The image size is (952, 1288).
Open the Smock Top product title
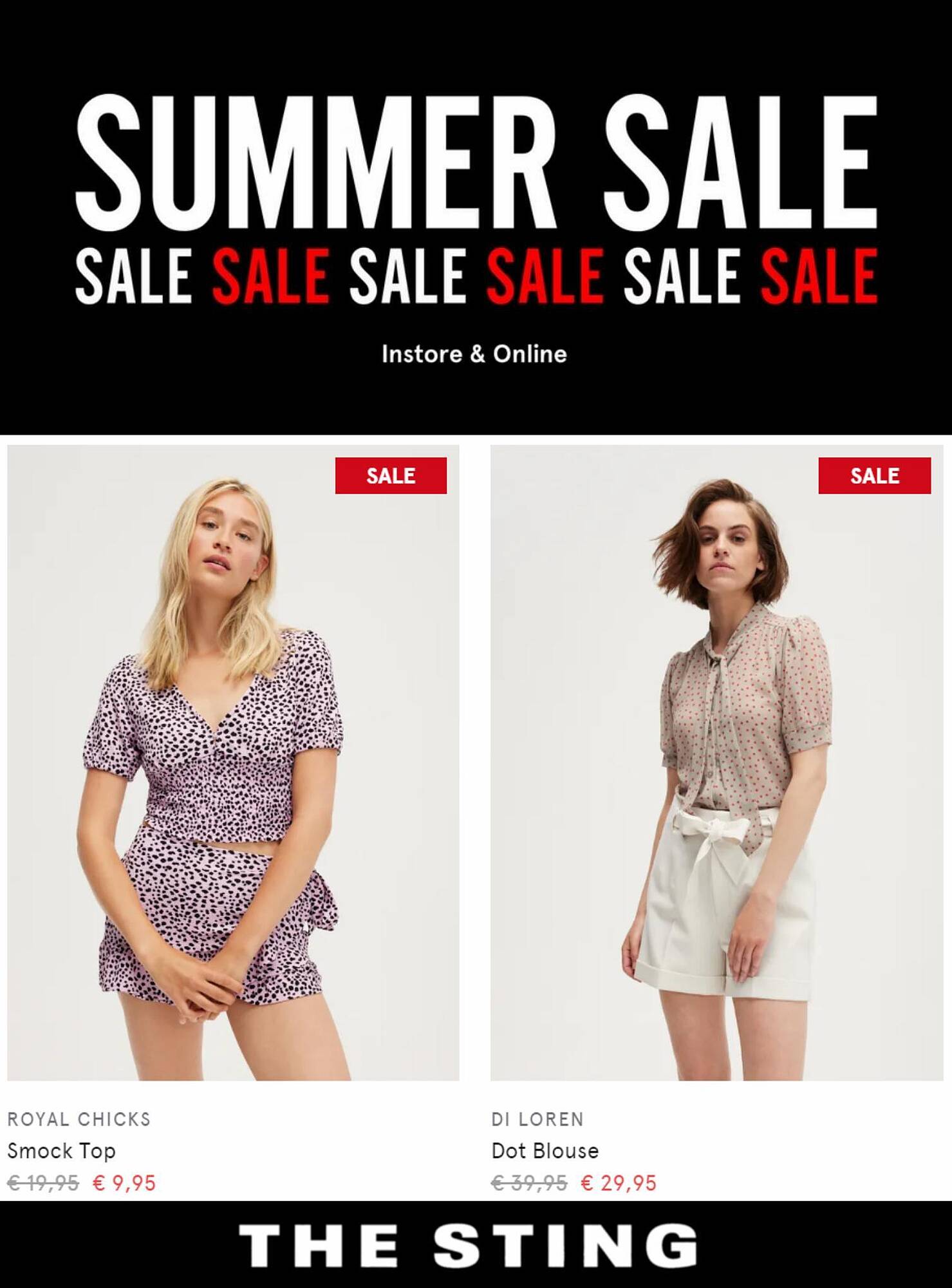pyautogui.click(x=61, y=1151)
